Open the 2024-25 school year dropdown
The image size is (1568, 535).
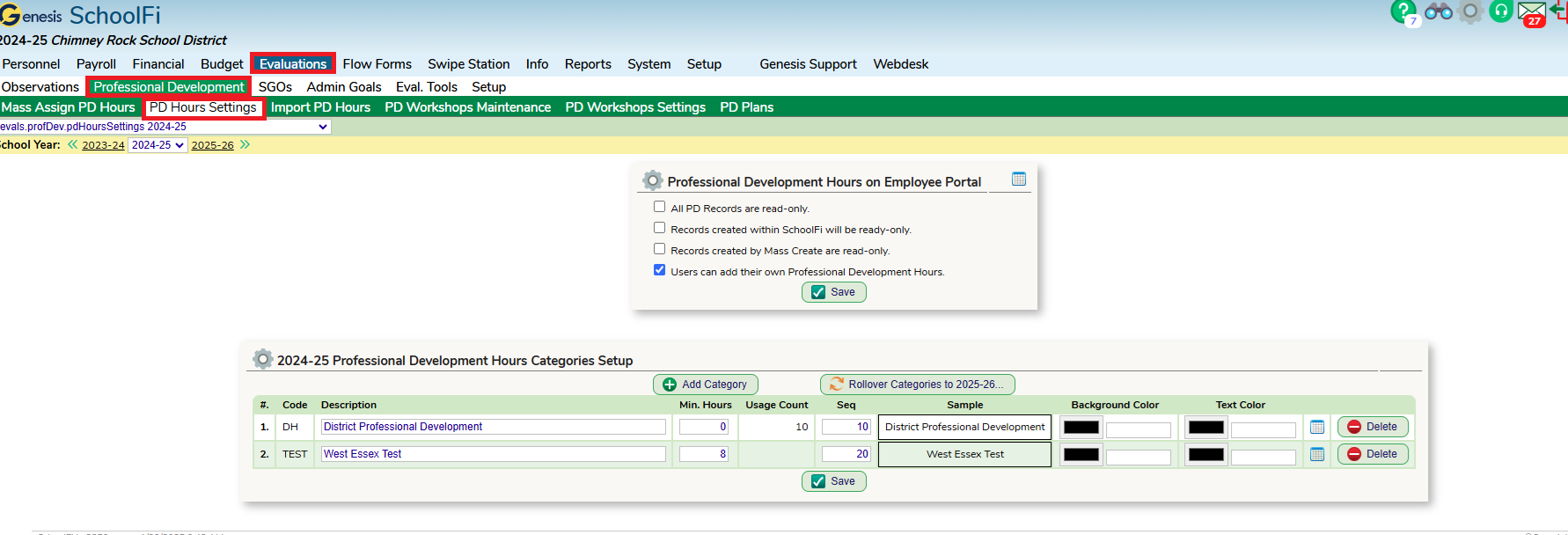(158, 145)
